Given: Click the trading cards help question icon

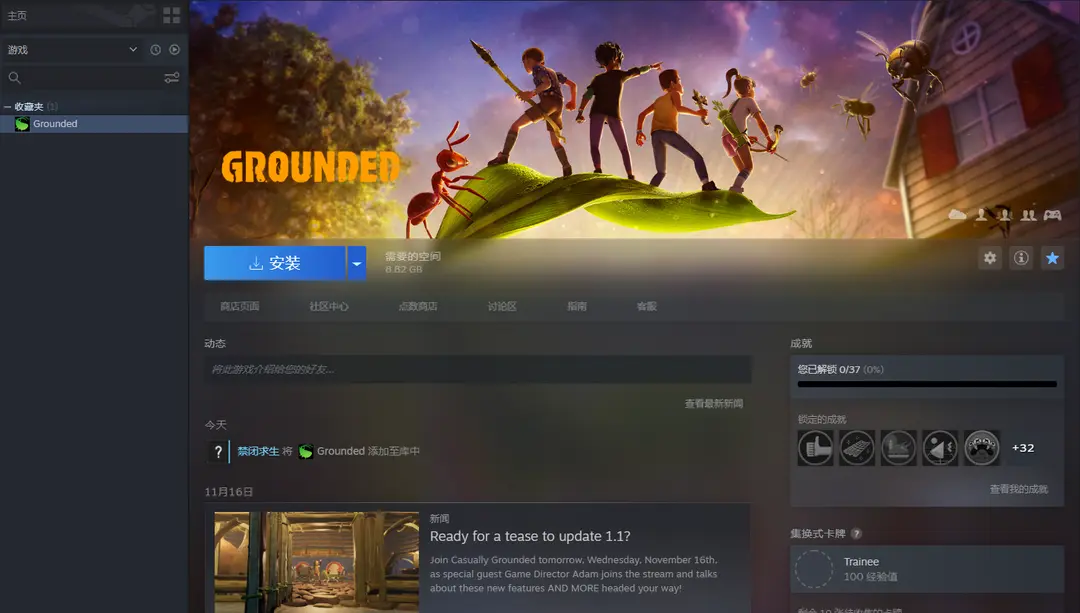Looking at the screenshot, I should click(856, 534).
